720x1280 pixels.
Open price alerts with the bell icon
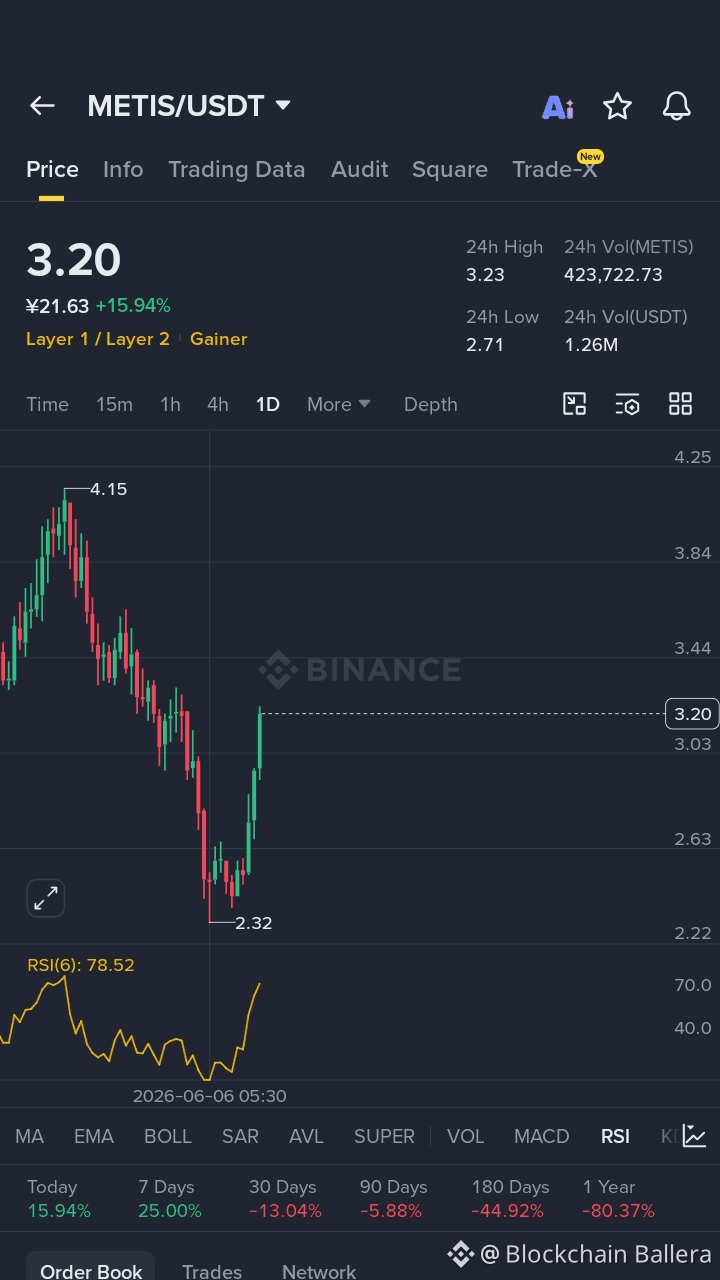677,106
